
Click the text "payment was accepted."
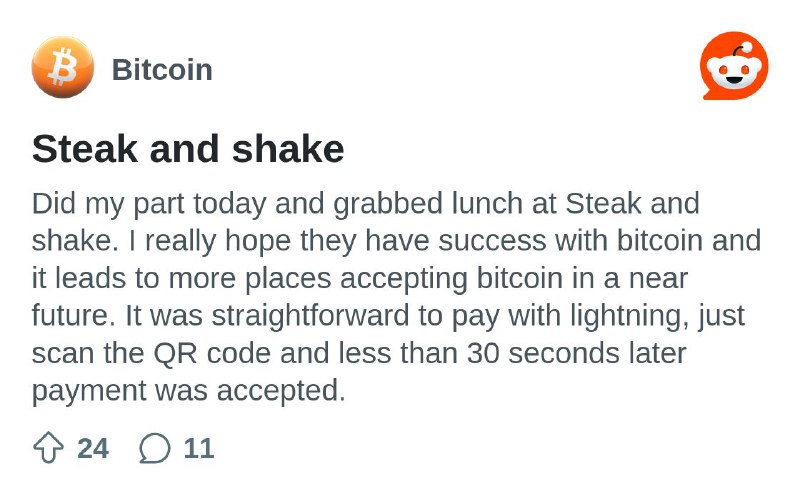click(189, 391)
